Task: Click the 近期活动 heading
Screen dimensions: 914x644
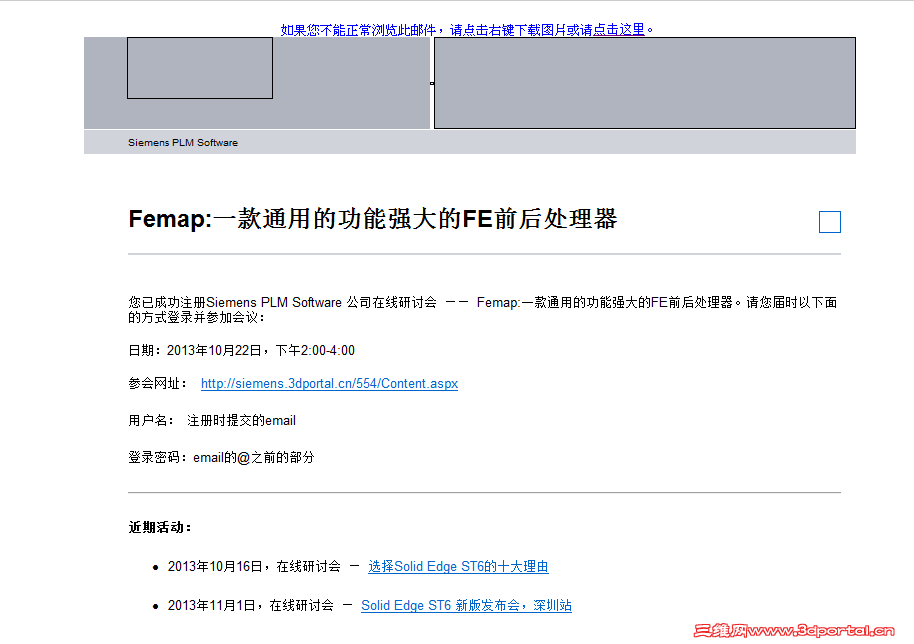Action: point(160,527)
